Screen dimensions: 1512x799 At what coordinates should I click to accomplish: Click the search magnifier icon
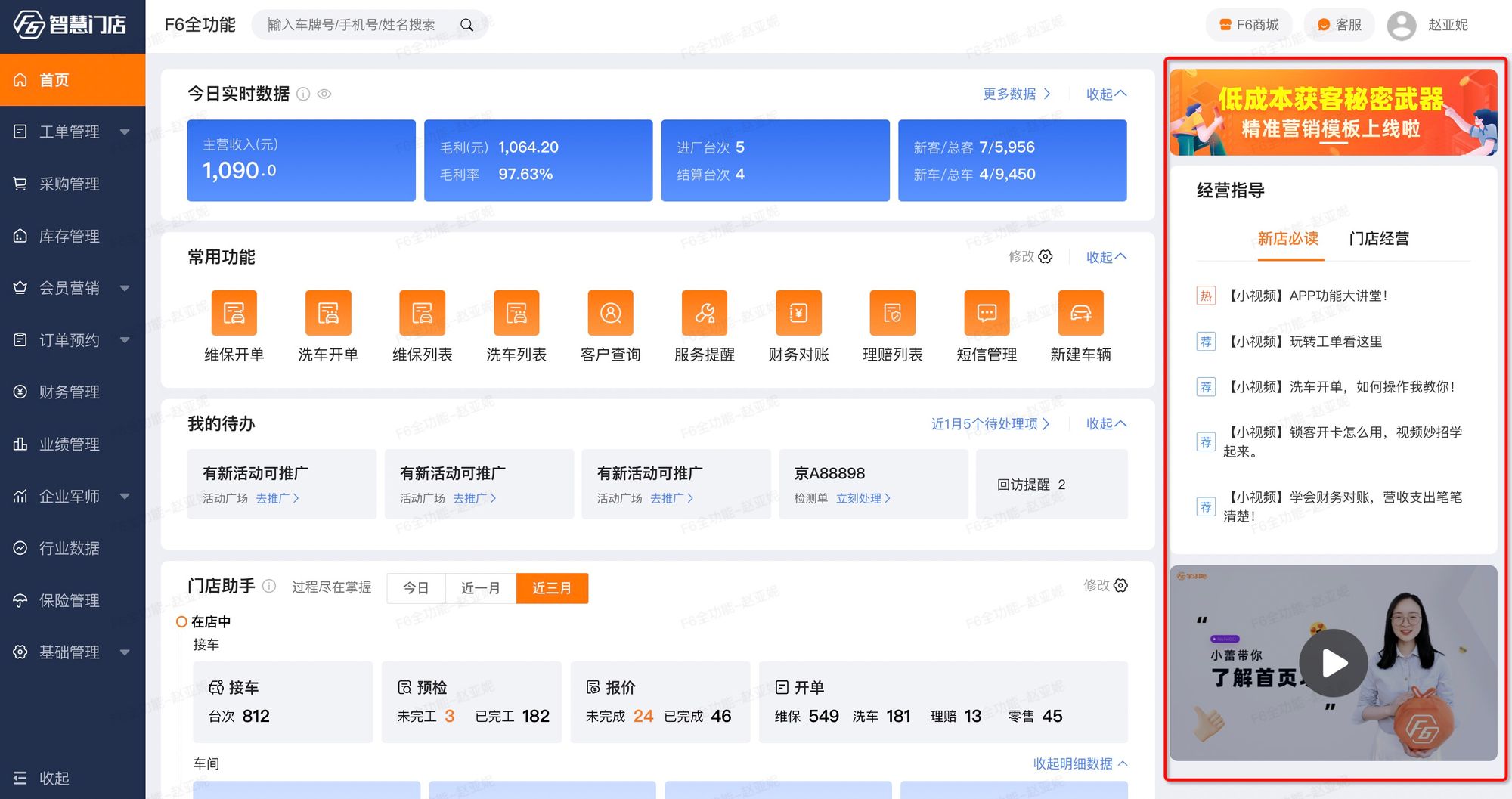(x=467, y=25)
